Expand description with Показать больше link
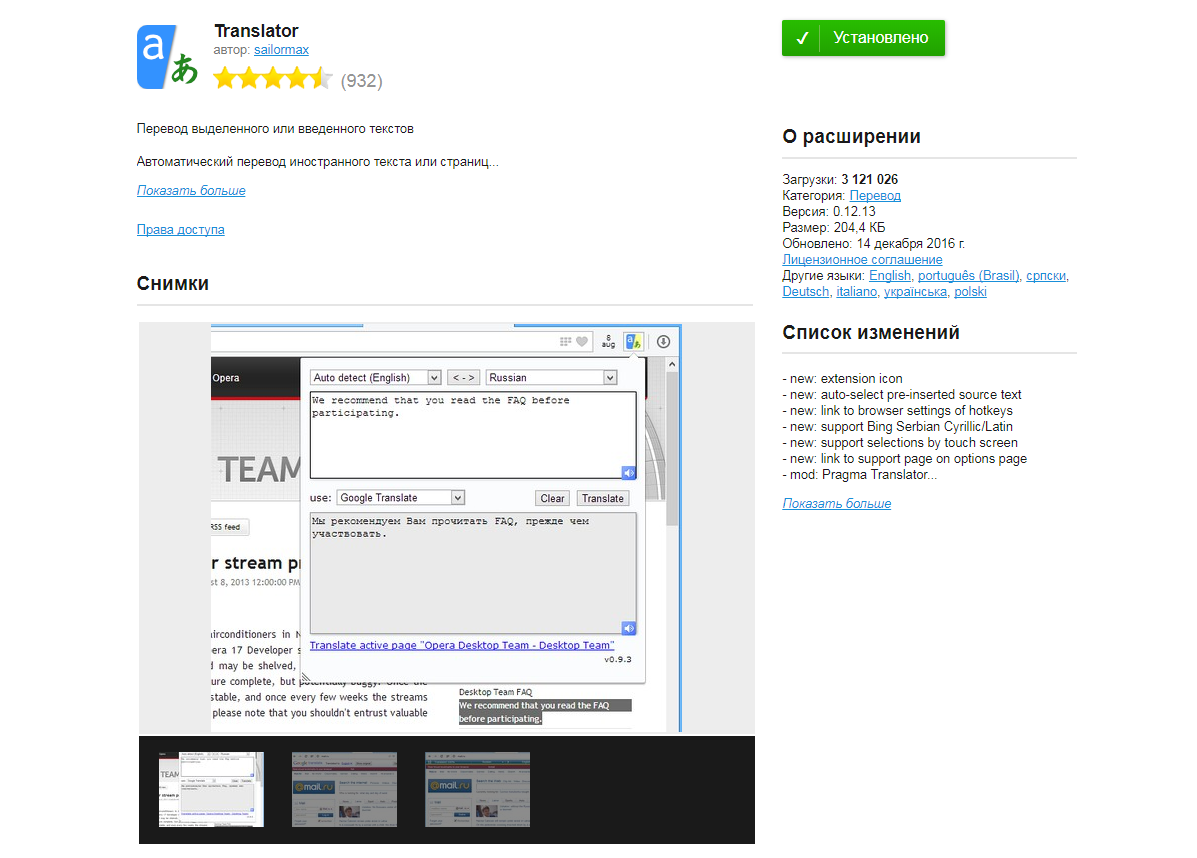Viewport: 1197px width, 858px height. (x=191, y=190)
